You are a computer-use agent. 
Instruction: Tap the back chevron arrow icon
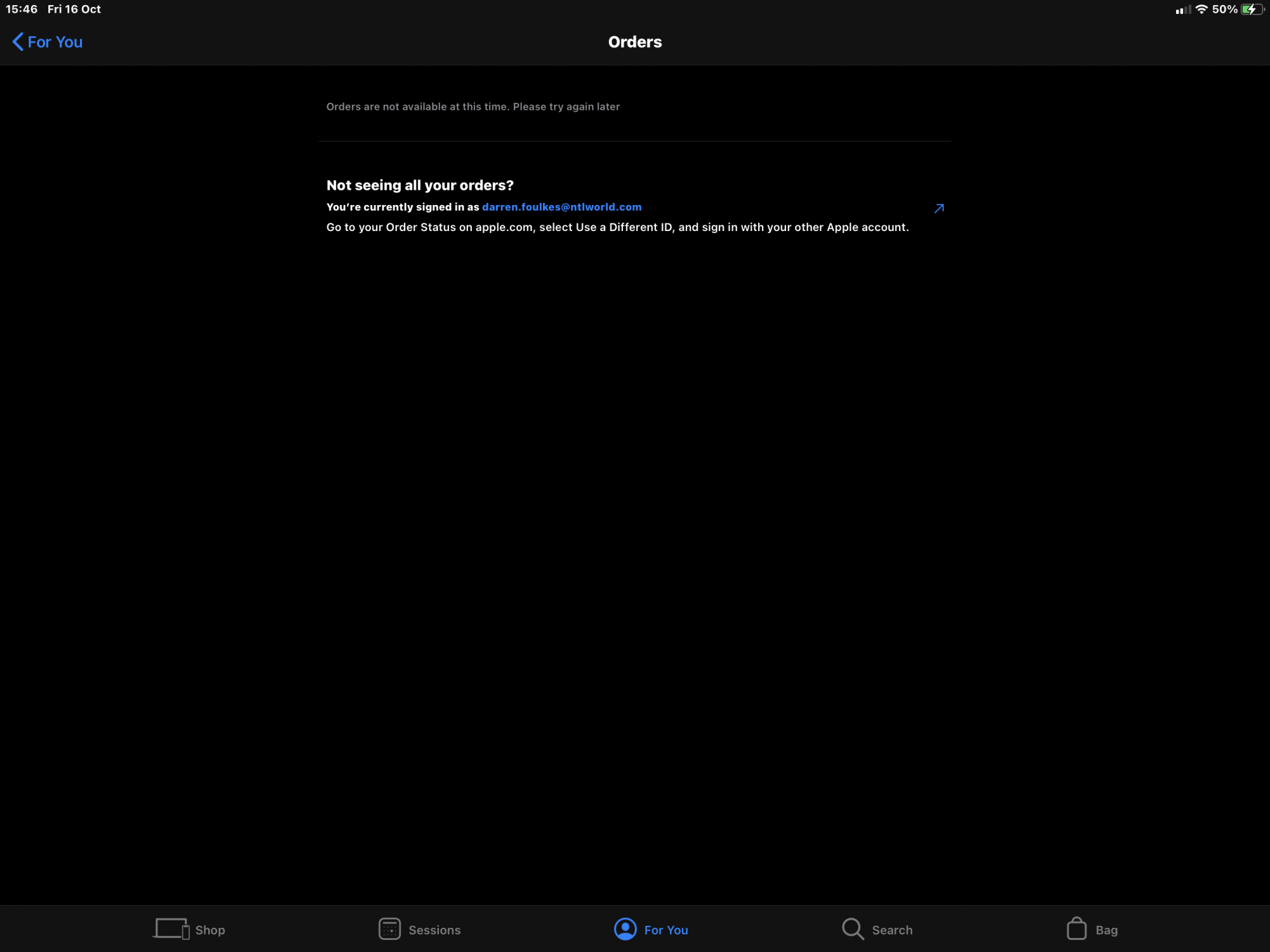pos(18,42)
